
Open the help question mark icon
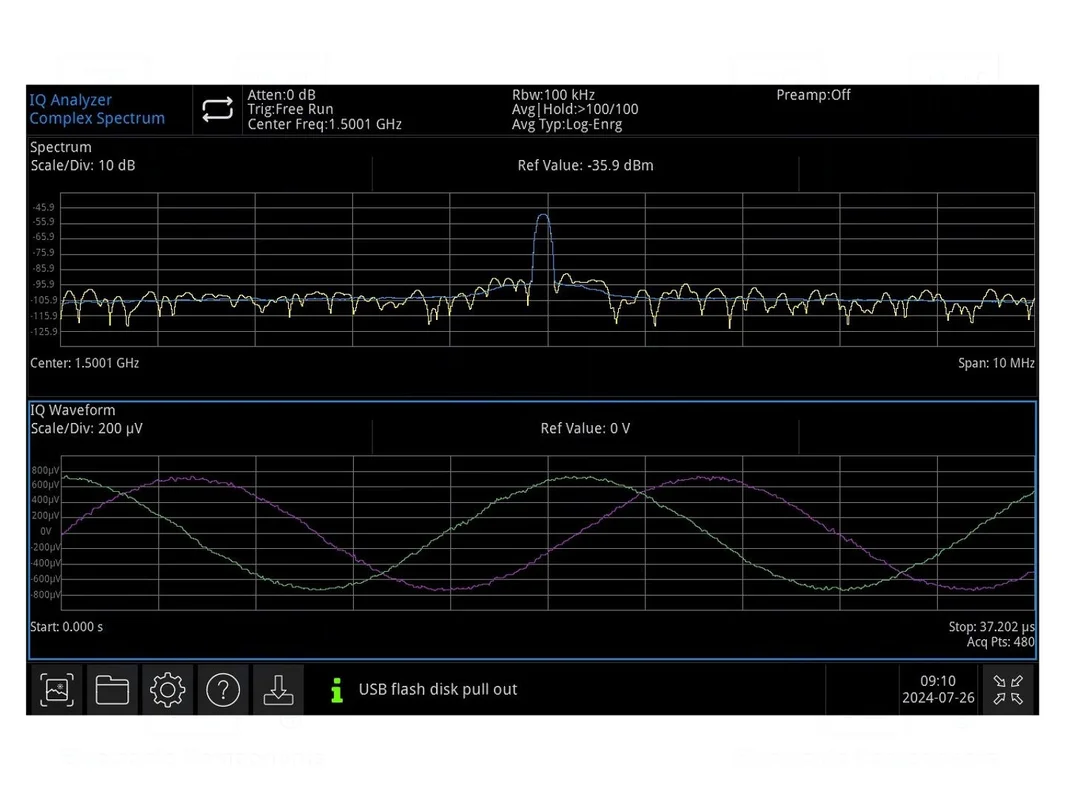tap(223, 690)
